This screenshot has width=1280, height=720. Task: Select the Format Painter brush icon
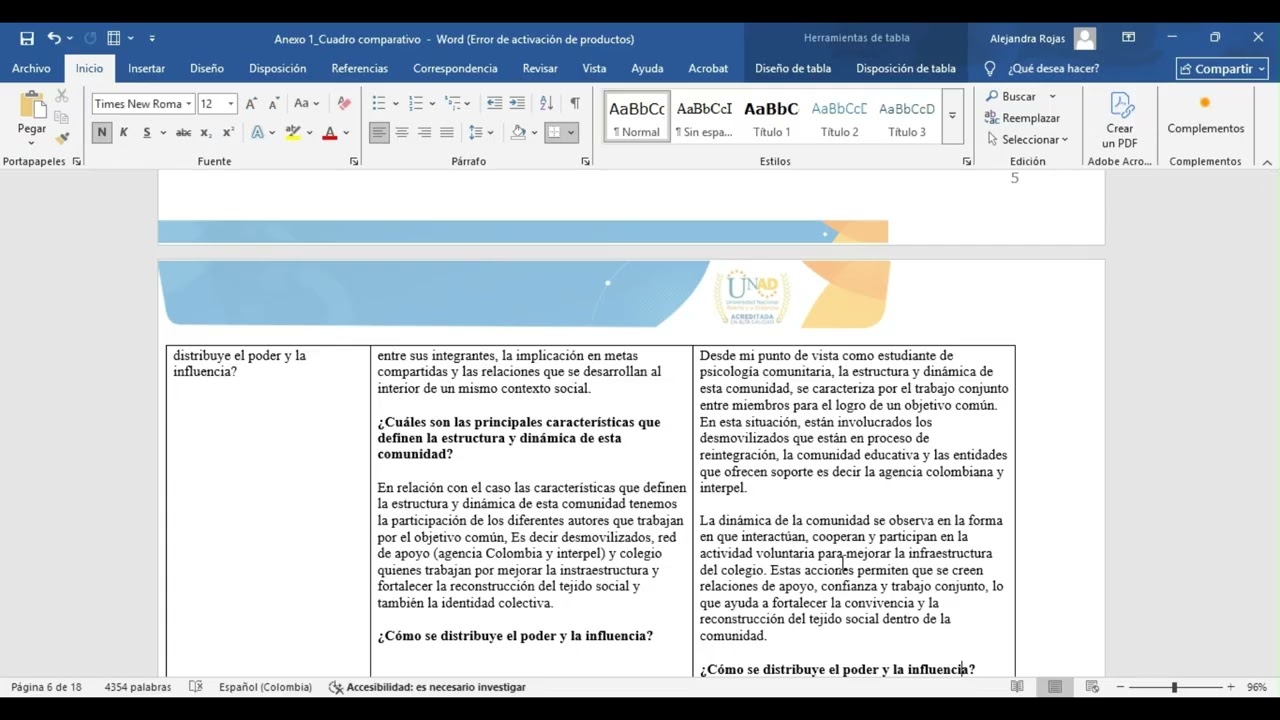[62, 139]
